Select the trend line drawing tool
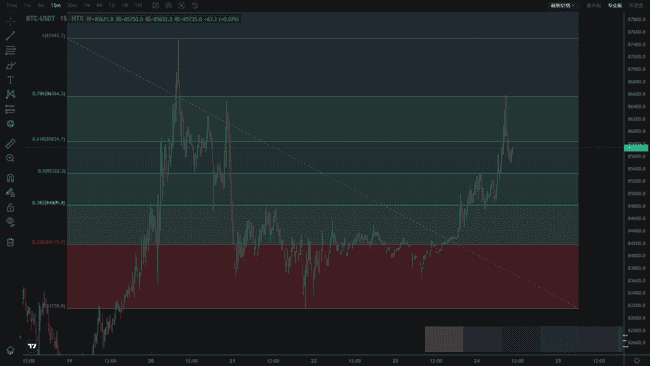The height and width of the screenshot is (366, 650). click(x=10, y=36)
